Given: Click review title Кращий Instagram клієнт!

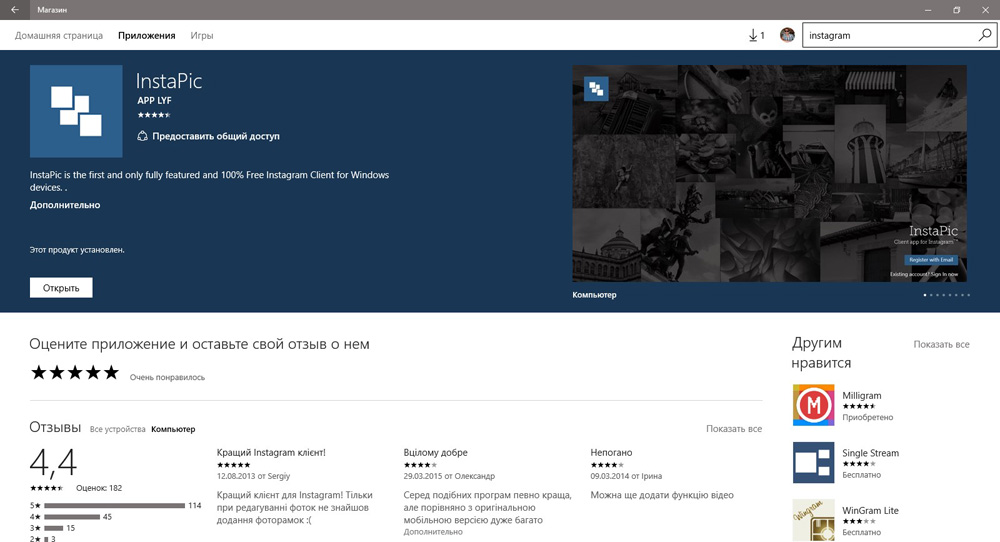Looking at the screenshot, I should point(271,452).
